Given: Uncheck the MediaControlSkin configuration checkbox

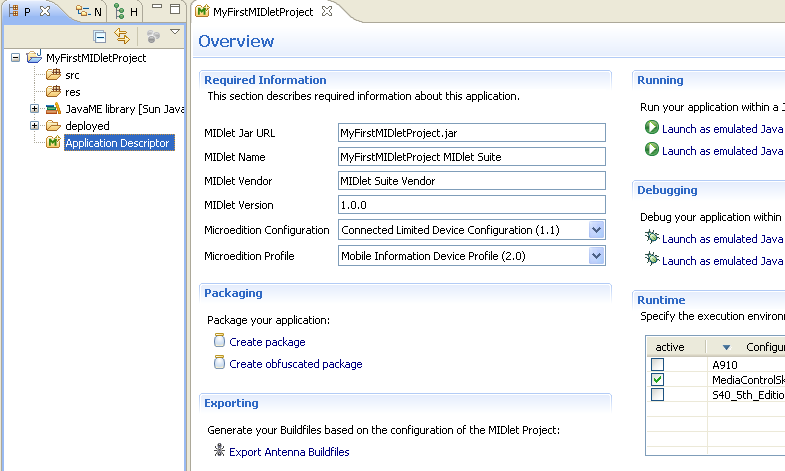Looking at the screenshot, I should click(x=657, y=380).
